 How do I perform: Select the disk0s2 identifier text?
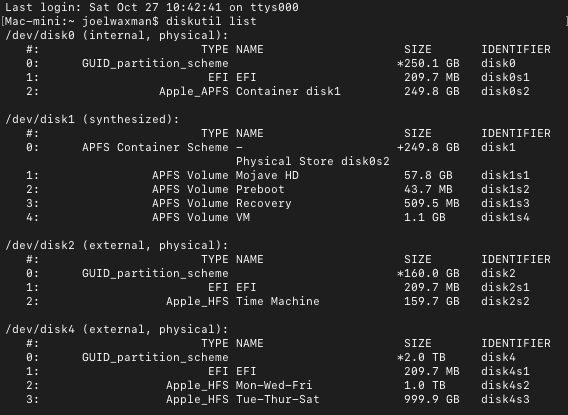pos(505,91)
